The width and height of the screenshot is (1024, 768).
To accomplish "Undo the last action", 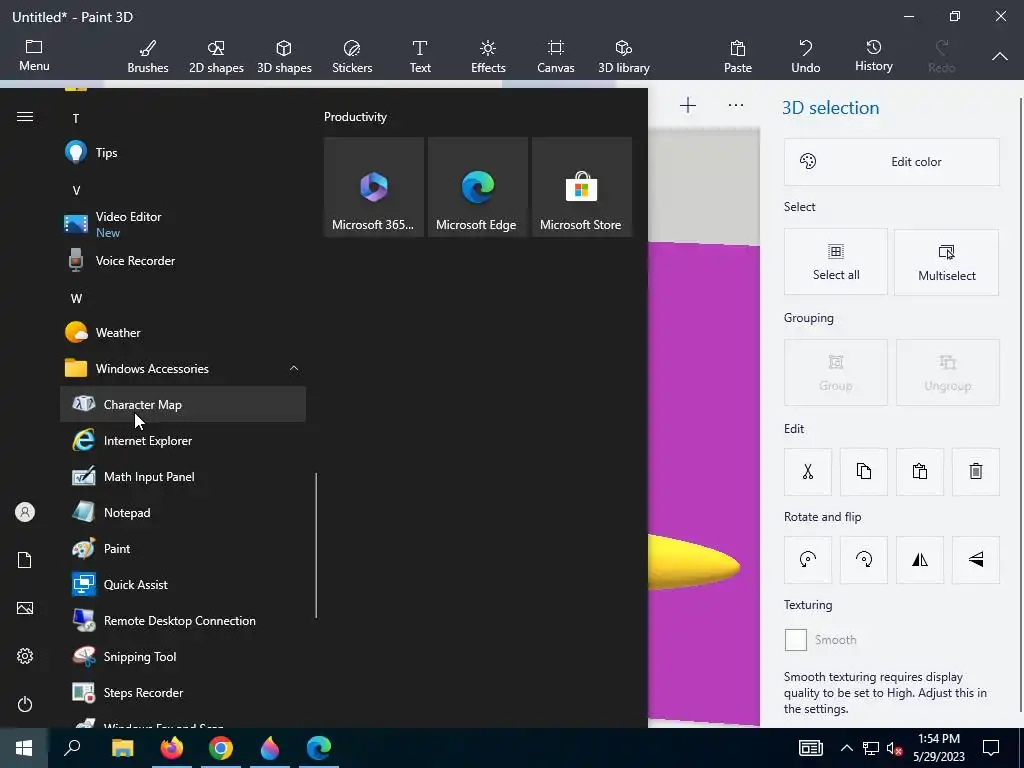I will pyautogui.click(x=805, y=56).
